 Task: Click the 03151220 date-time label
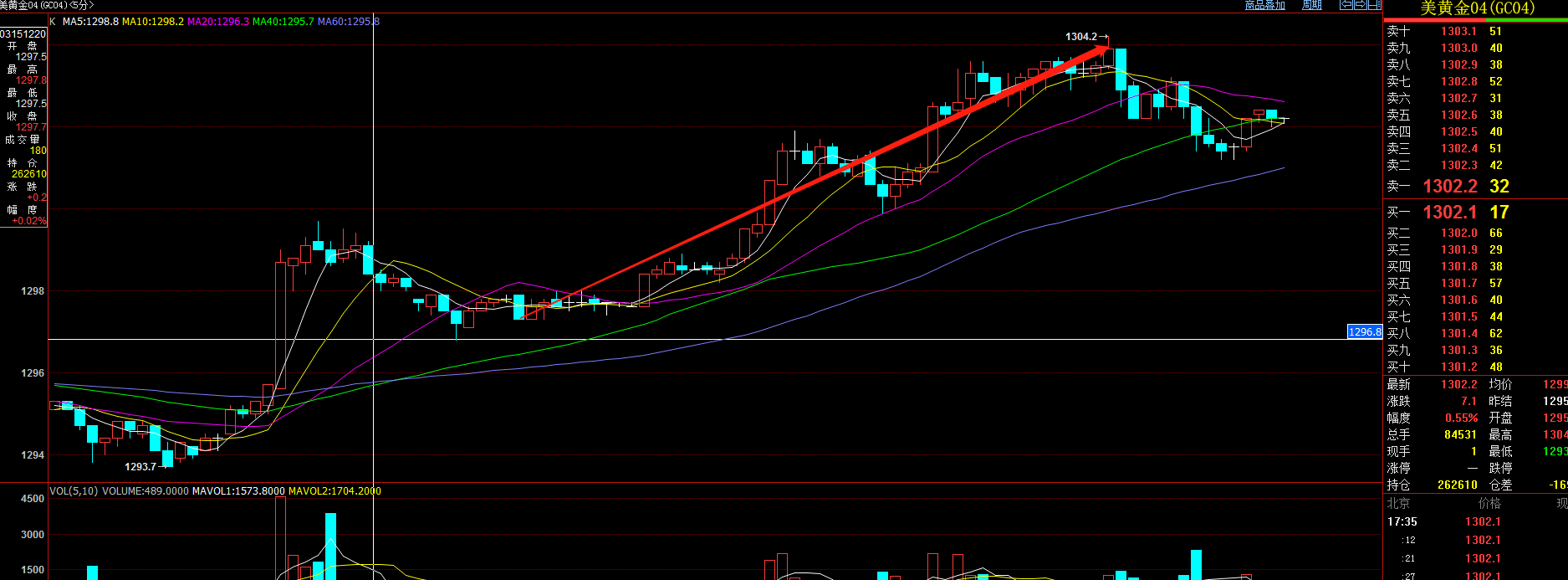click(23, 34)
